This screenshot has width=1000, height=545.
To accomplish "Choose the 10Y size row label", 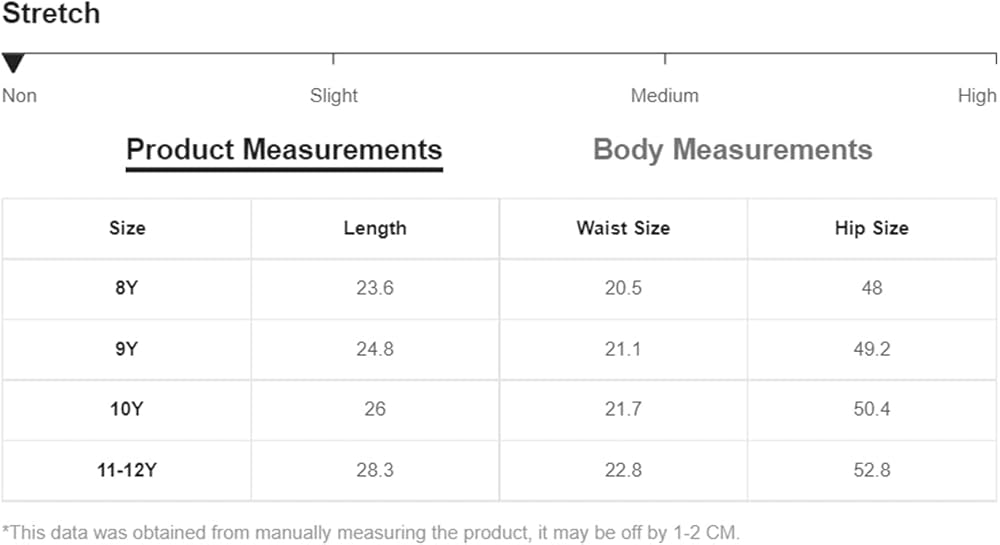I will click(x=127, y=409).
